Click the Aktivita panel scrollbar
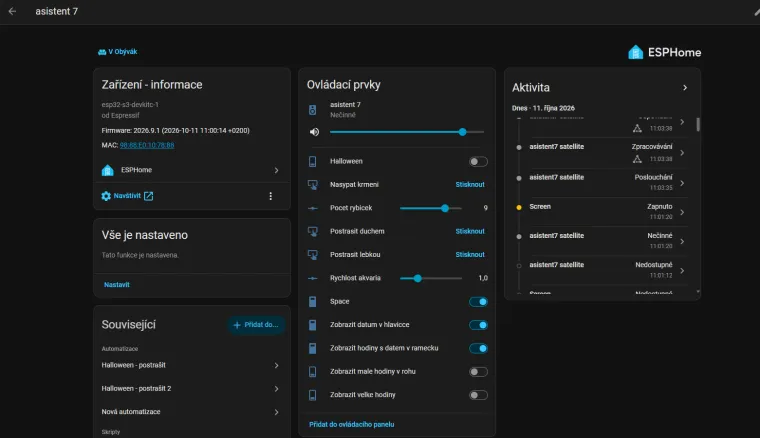Image resolution: width=760 pixels, height=438 pixels. [698, 125]
